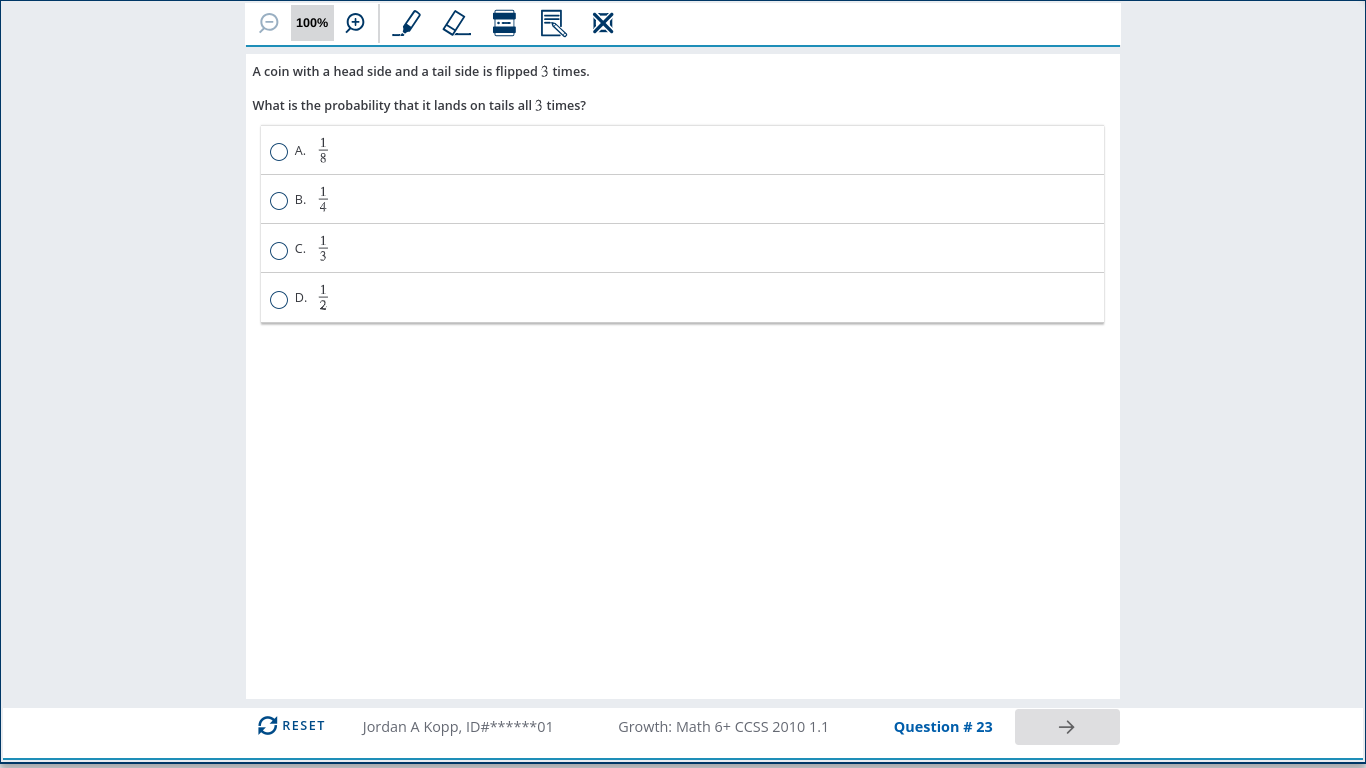The width and height of the screenshot is (1366, 768).
Task: Click the Question # 23 label
Action: point(943,727)
